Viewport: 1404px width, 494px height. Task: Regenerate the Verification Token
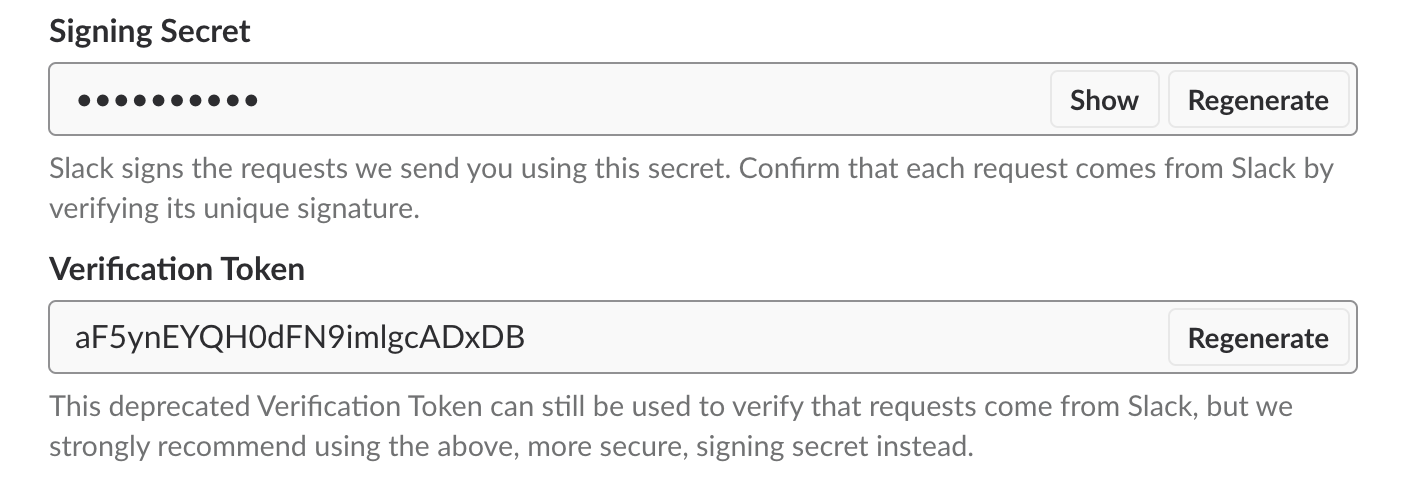1257,338
